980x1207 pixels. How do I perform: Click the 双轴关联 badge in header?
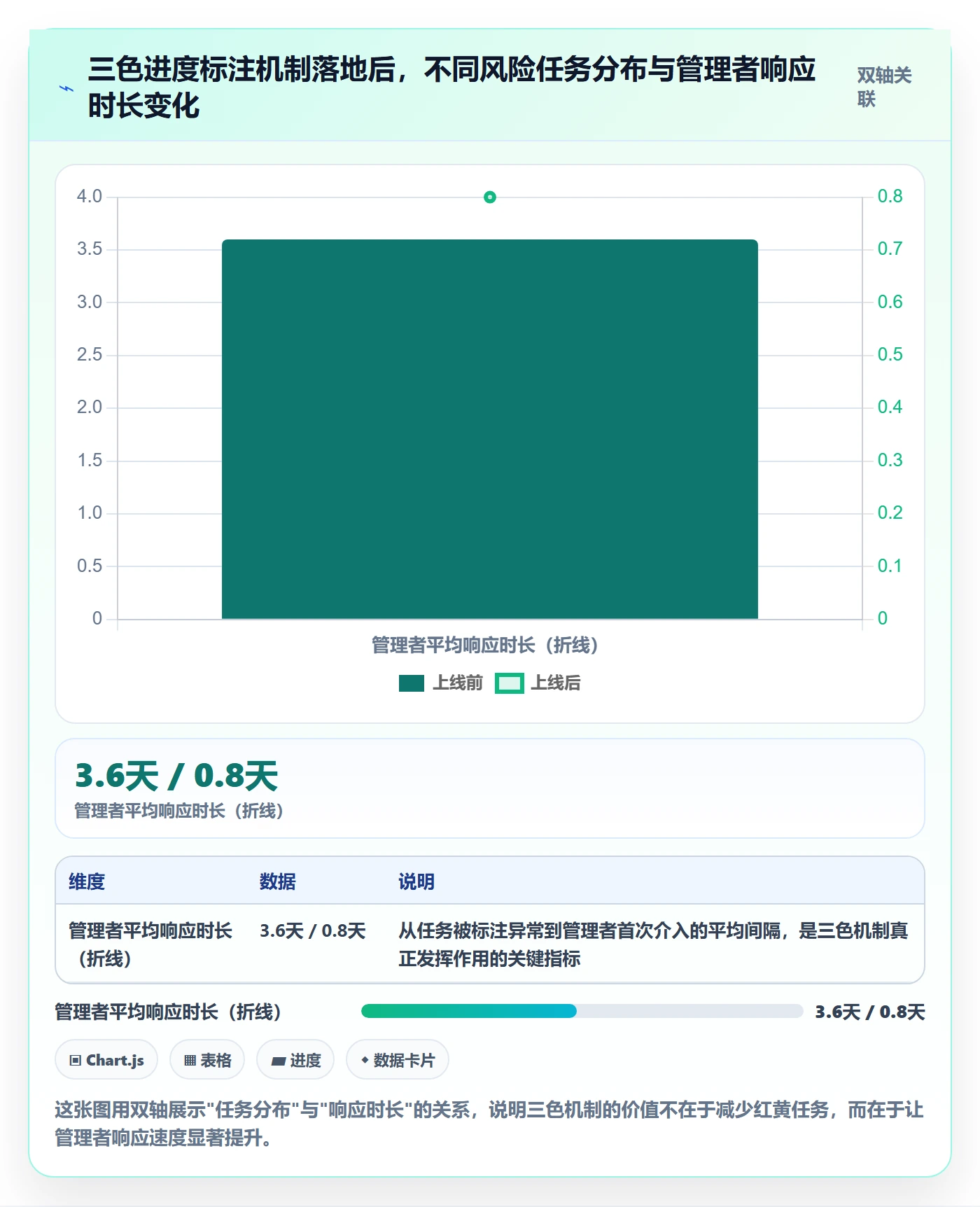884,88
